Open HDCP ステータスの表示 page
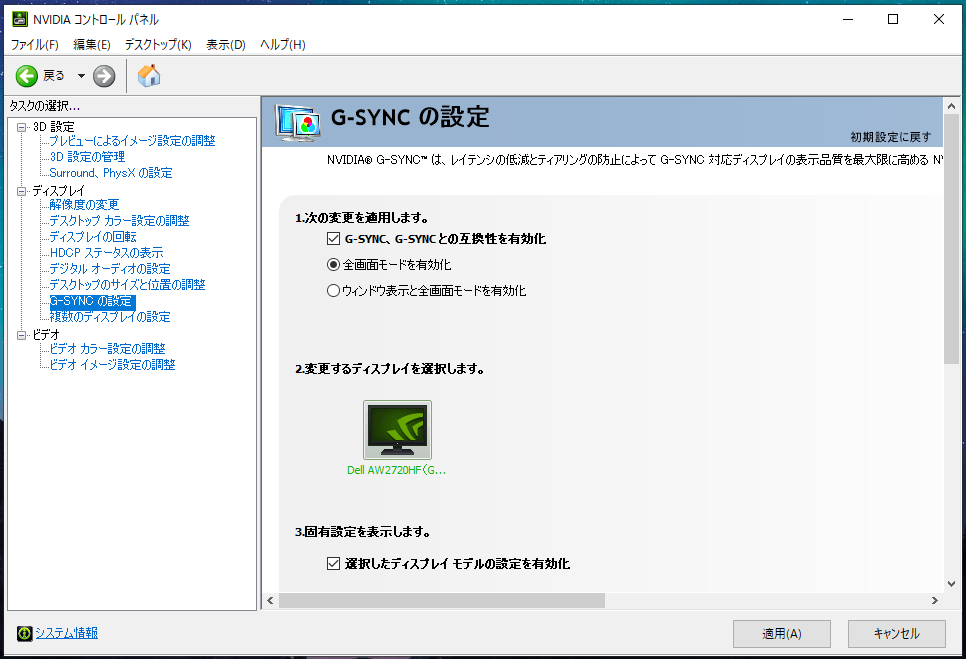The image size is (966, 659). click(107, 253)
